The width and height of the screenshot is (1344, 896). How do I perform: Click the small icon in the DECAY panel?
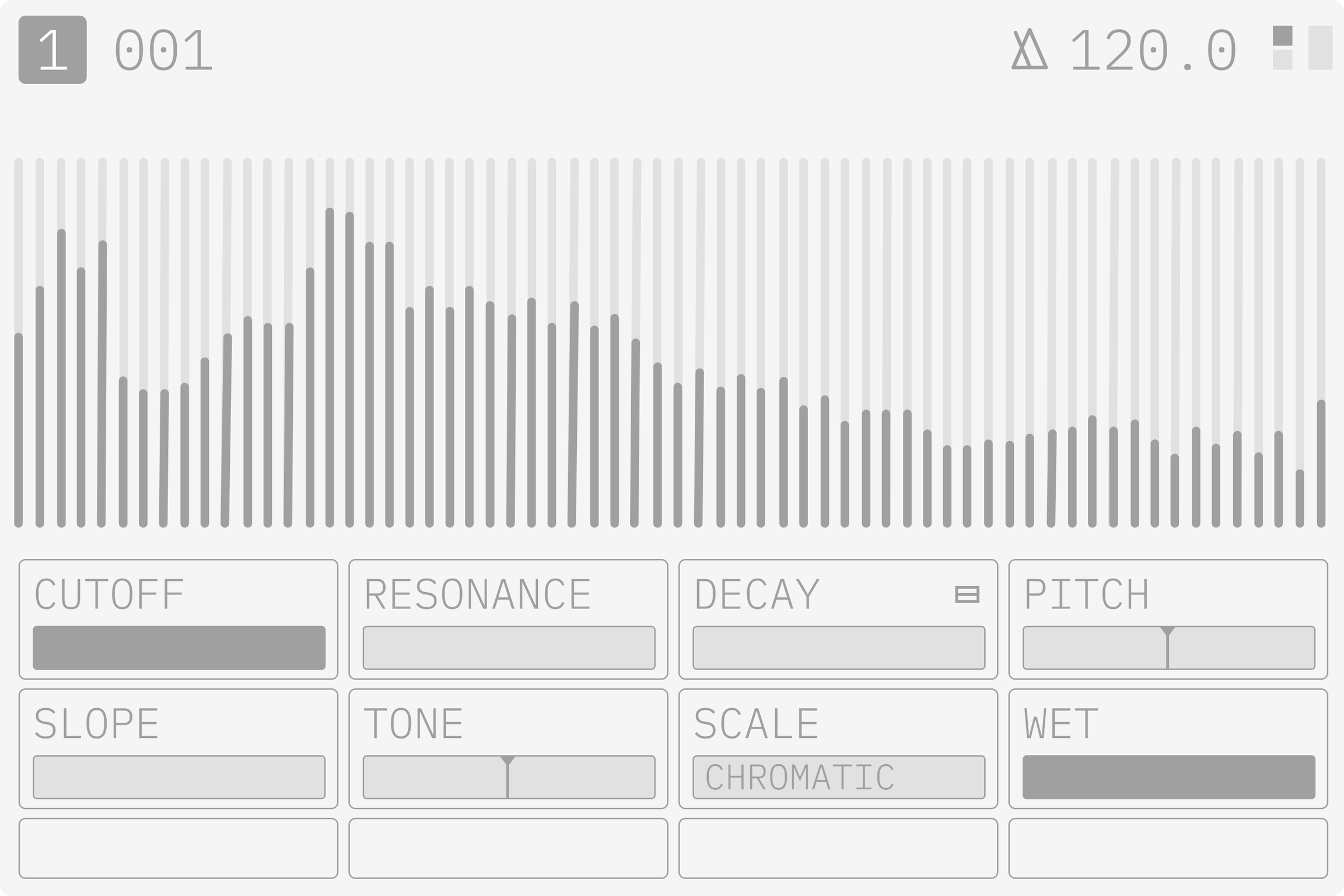click(967, 594)
